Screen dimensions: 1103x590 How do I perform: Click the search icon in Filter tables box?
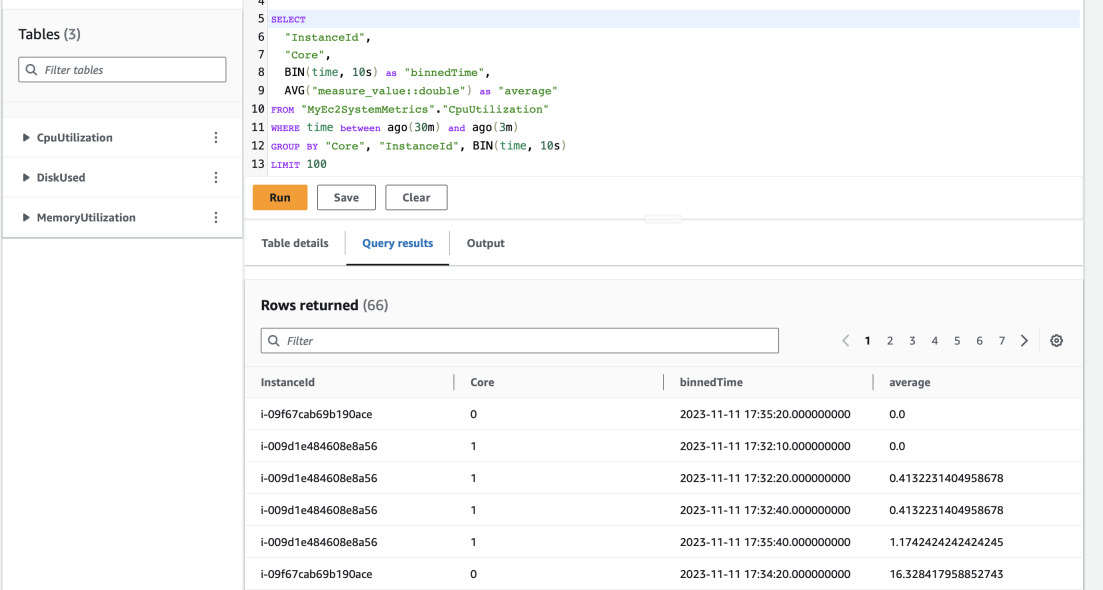click(x=31, y=69)
